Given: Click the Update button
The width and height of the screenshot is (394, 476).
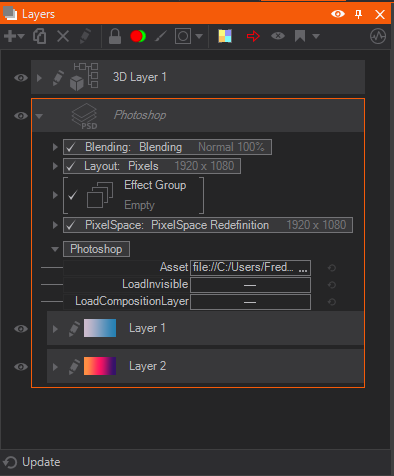Looking at the screenshot, I should [32, 462].
